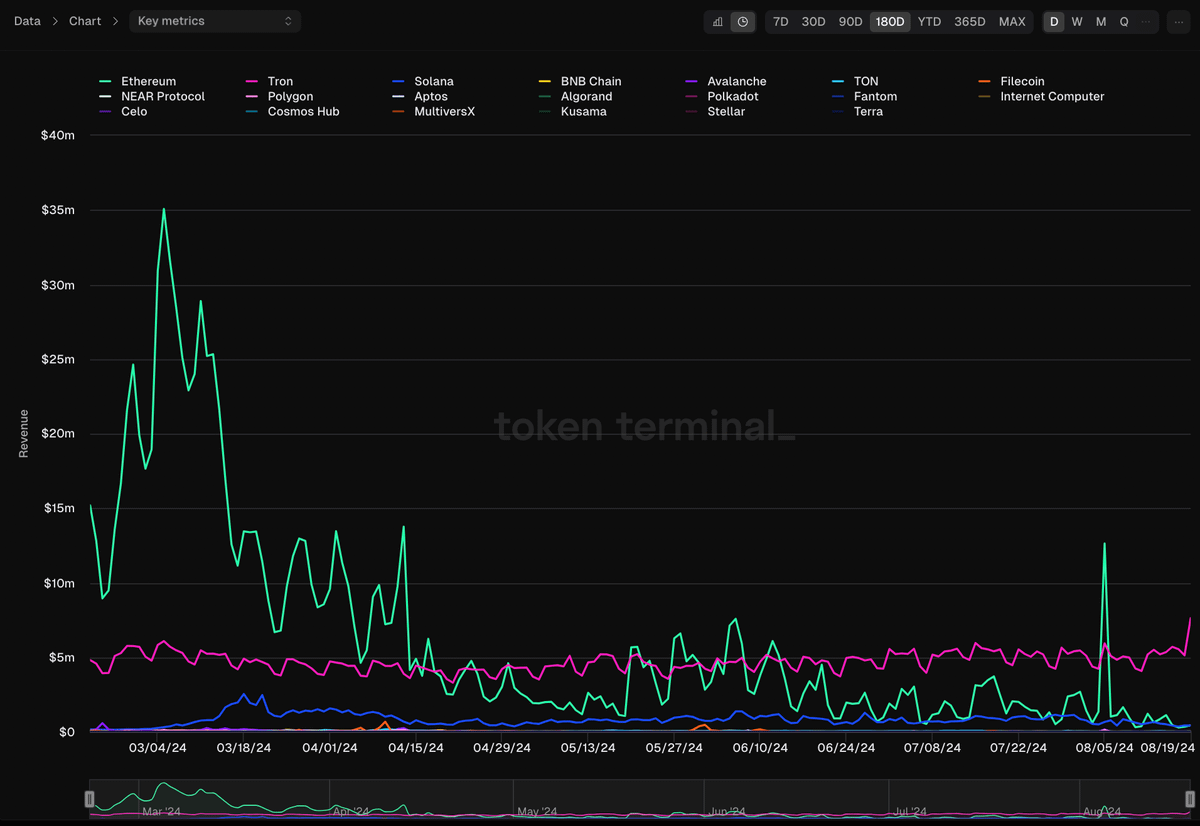
Task: Open more granularity options after Q
Action: tap(1146, 21)
